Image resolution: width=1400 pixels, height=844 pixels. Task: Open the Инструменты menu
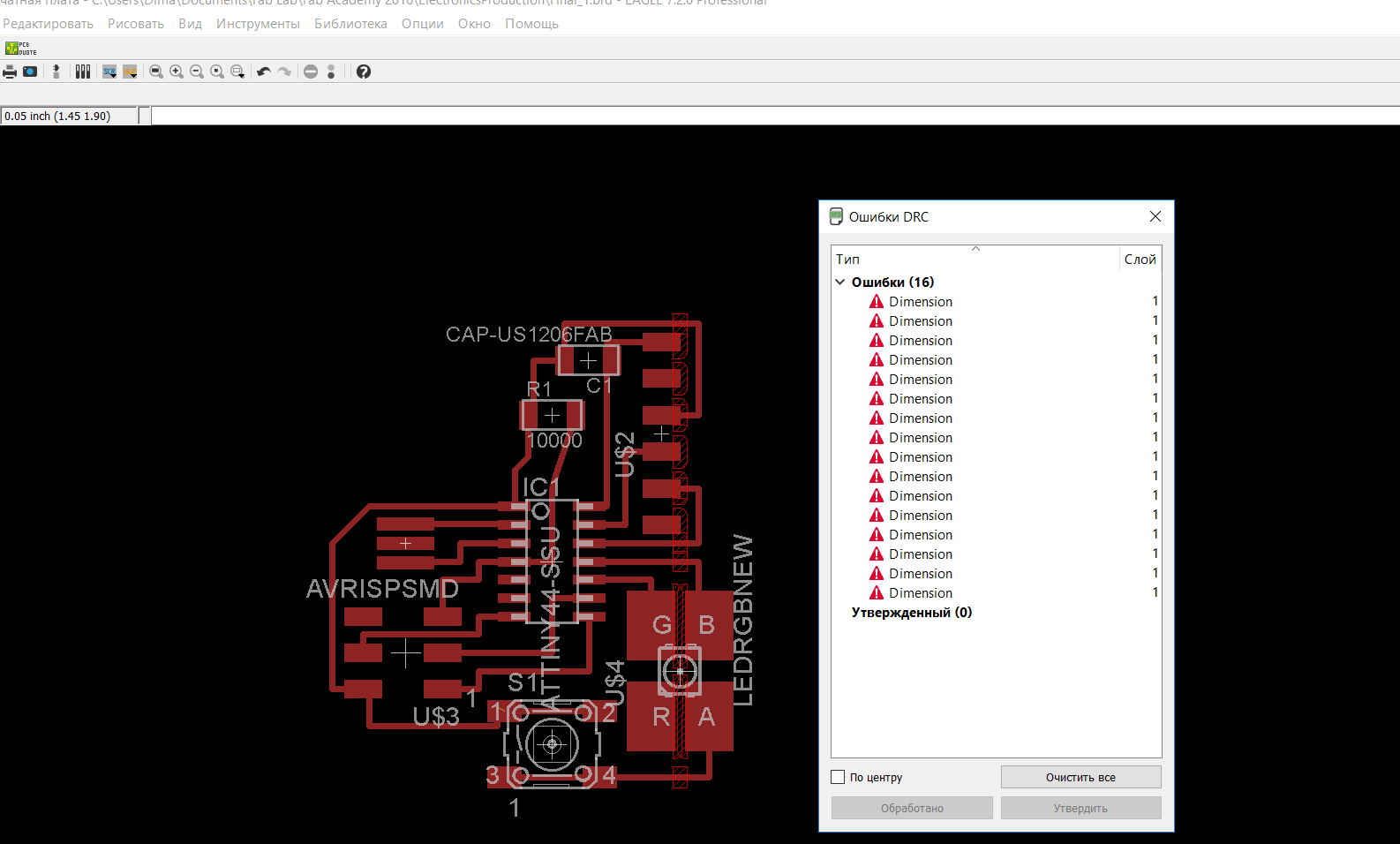pos(258,24)
